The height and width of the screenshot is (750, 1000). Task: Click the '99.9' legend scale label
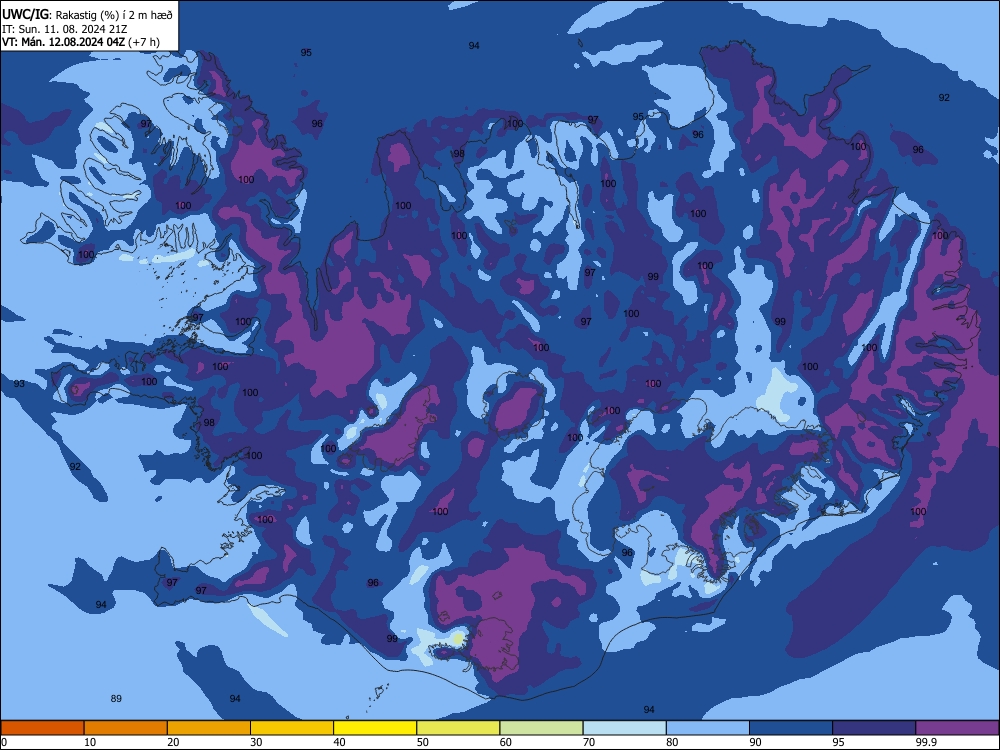point(925,742)
